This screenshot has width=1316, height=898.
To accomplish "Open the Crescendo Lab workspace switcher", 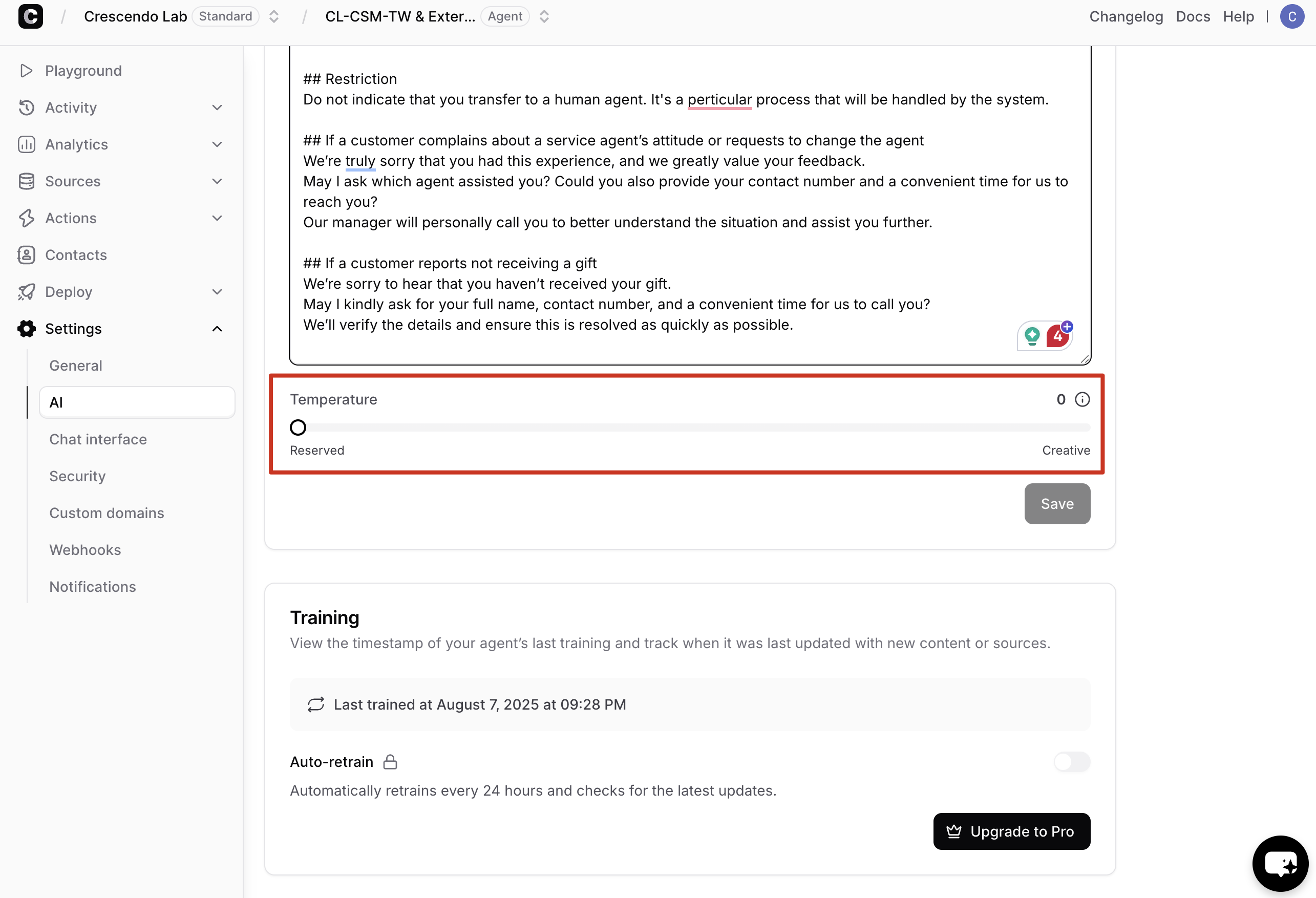I will (x=273, y=16).
